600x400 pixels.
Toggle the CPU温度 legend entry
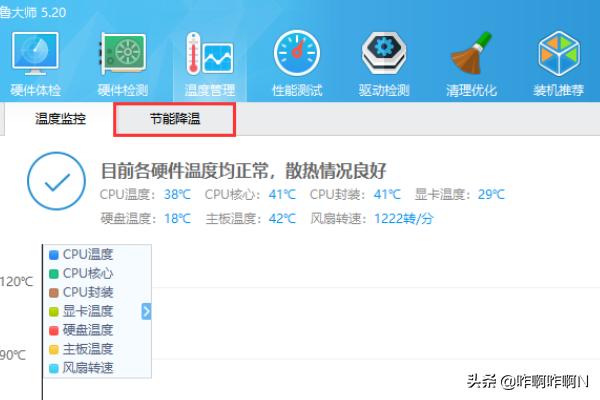pyautogui.click(x=81, y=255)
